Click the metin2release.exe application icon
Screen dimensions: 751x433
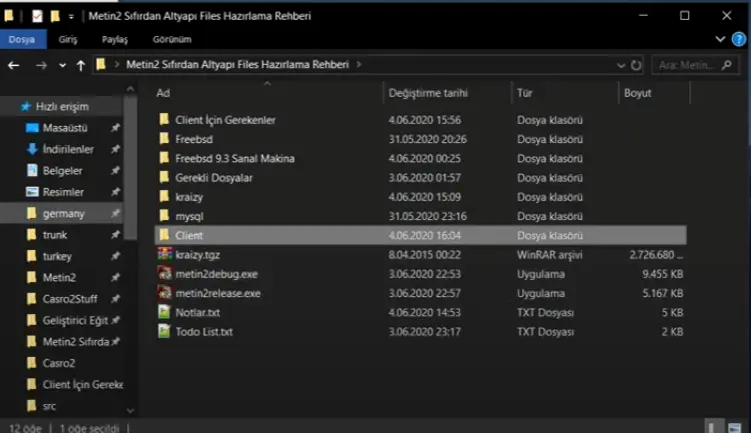[165, 293]
